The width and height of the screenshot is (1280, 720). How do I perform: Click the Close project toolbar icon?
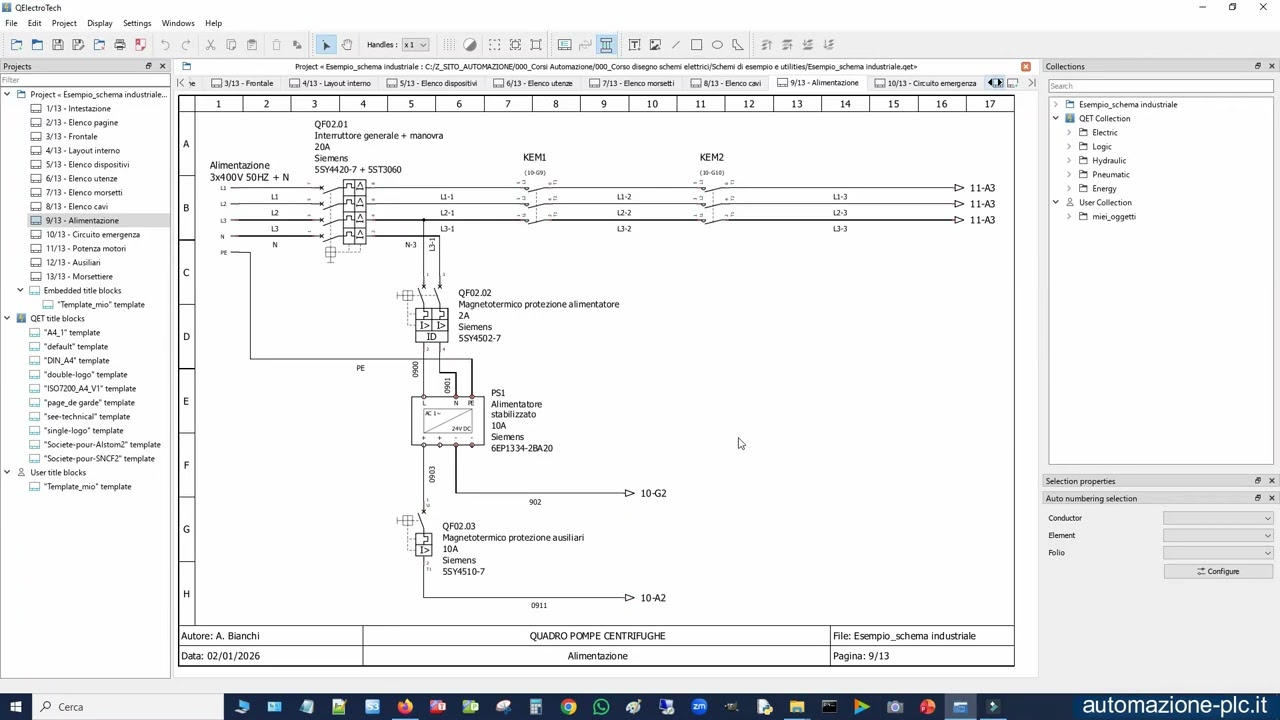tap(99, 44)
